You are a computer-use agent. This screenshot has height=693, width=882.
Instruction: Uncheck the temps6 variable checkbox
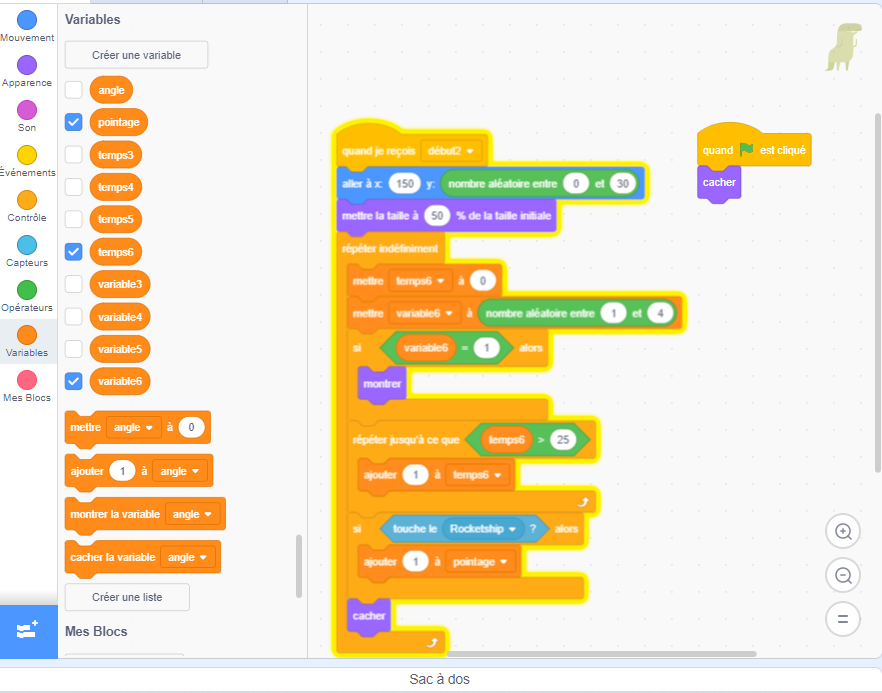tap(74, 251)
